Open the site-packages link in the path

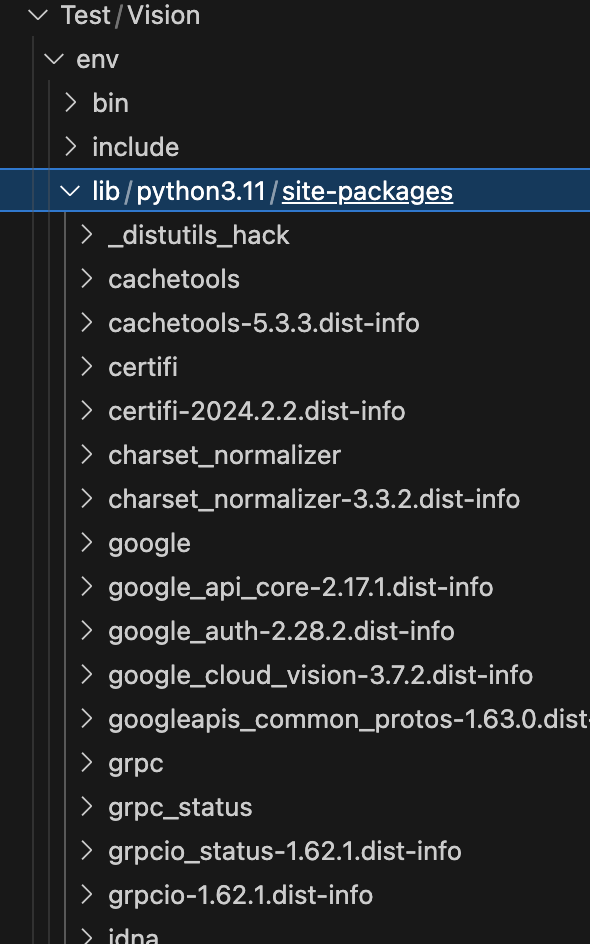point(366,190)
